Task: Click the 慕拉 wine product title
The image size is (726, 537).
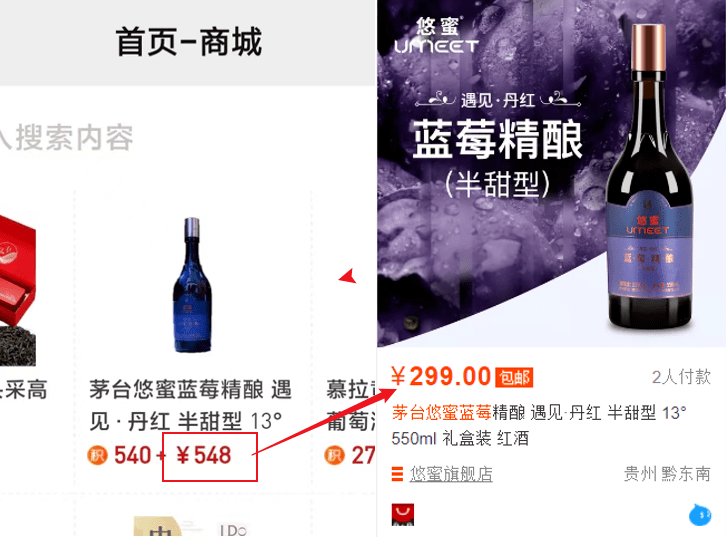Action: tap(350, 405)
